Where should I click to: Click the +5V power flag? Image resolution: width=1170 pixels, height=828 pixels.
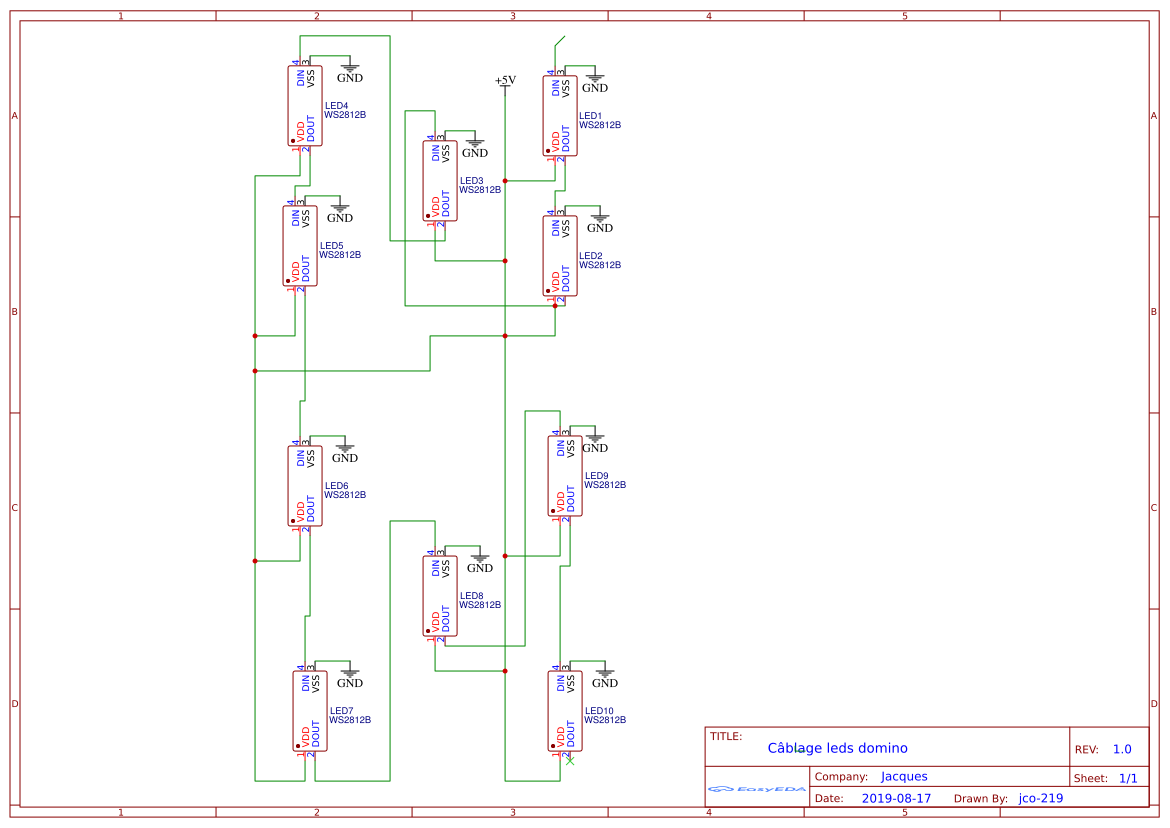[505, 80]
